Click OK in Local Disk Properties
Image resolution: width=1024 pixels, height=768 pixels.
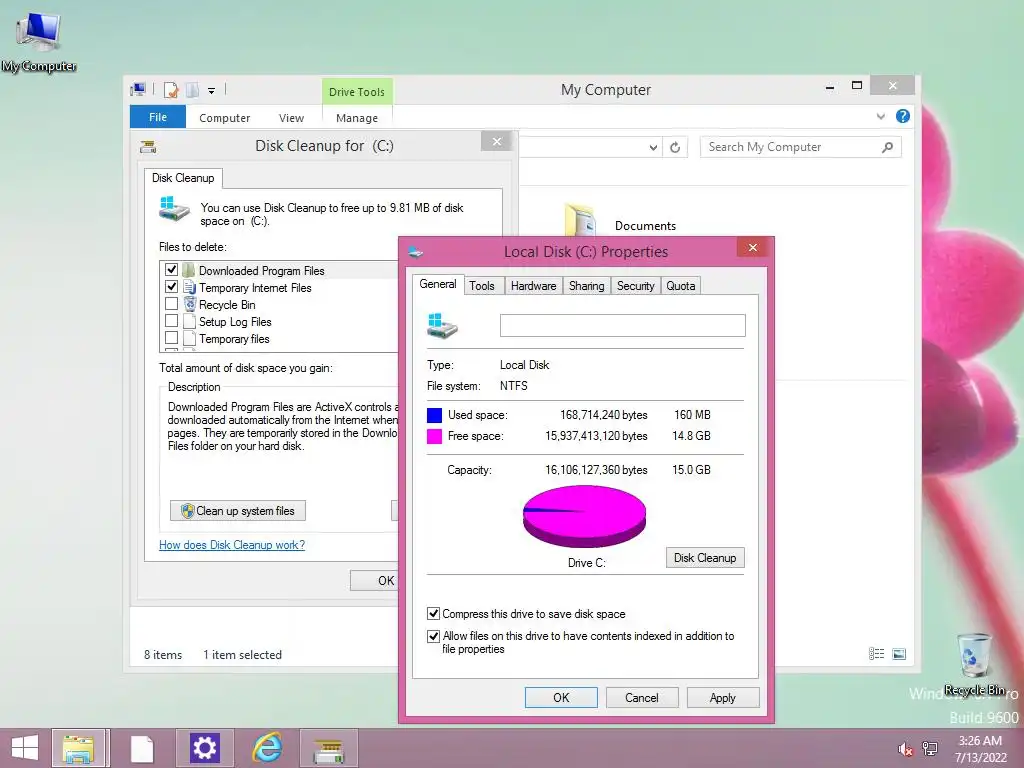[561, 697]
